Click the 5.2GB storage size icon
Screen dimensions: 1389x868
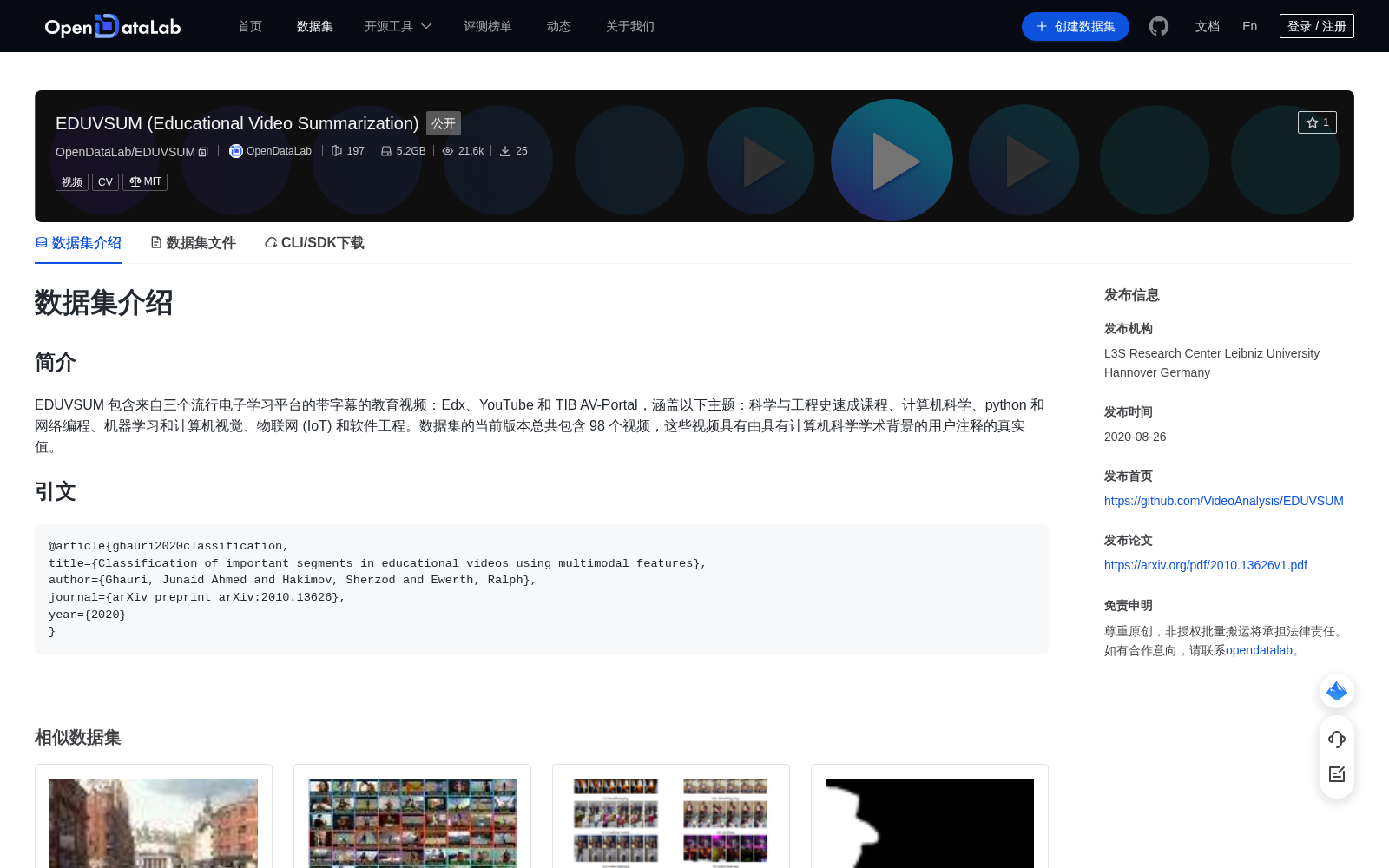386,151
